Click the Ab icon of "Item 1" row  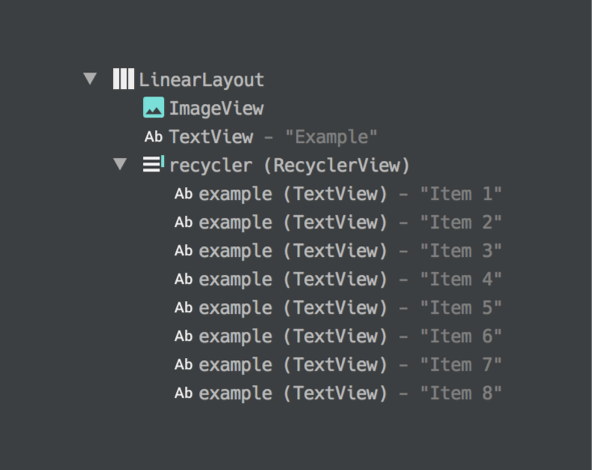coord(183,194)
